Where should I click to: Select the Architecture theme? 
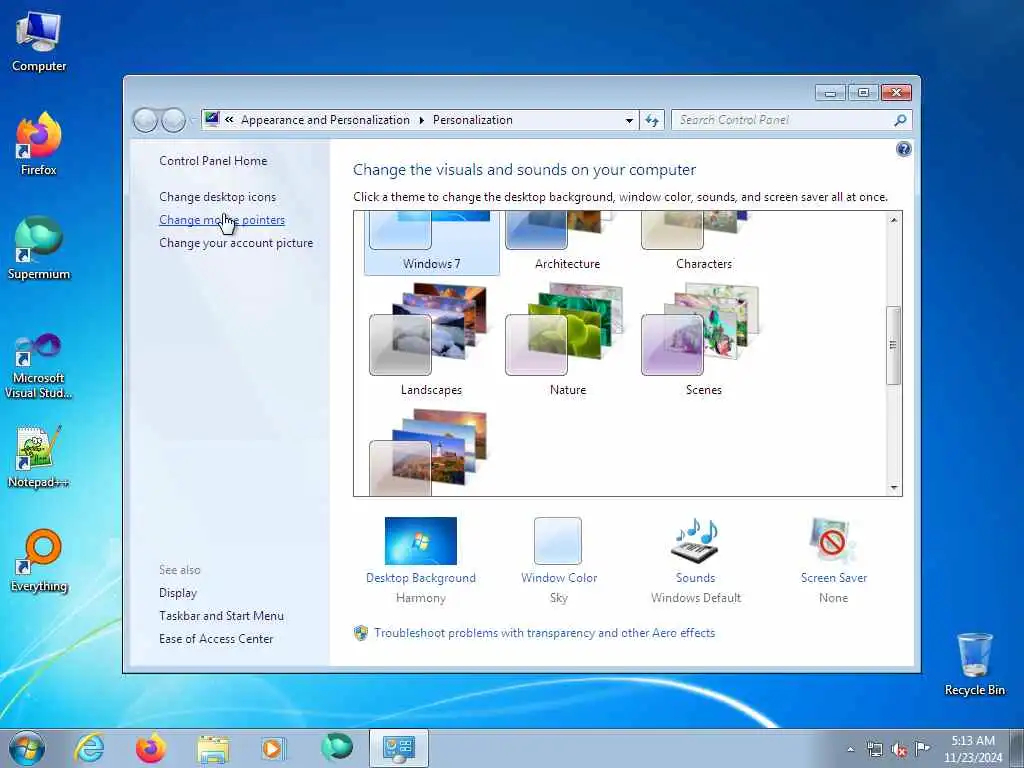567,242
